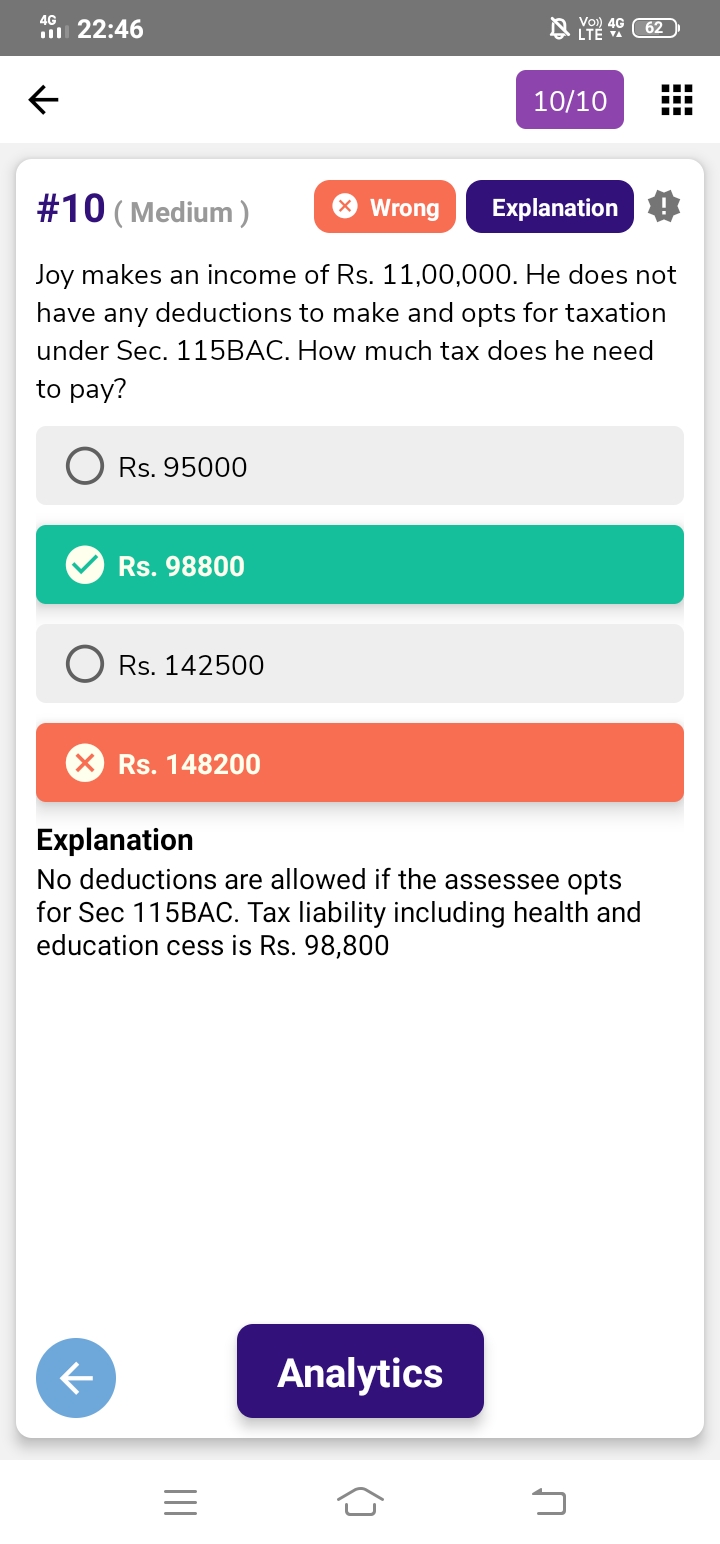The image size is (720, 1544).
Task: Tap the Android recent apps menu icon
Action: pyautogui.click(x=181, y=1501)
